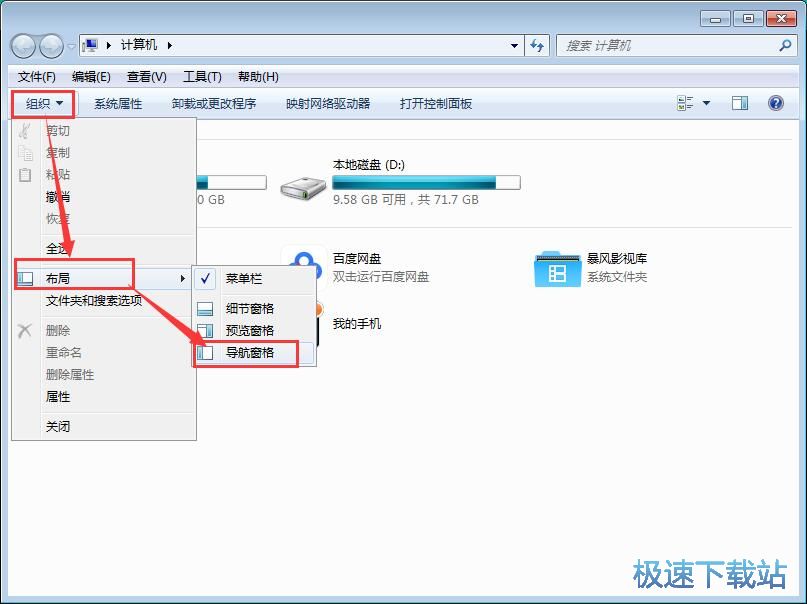Open the 暴风影视库 folder icon

pos(558,269)
